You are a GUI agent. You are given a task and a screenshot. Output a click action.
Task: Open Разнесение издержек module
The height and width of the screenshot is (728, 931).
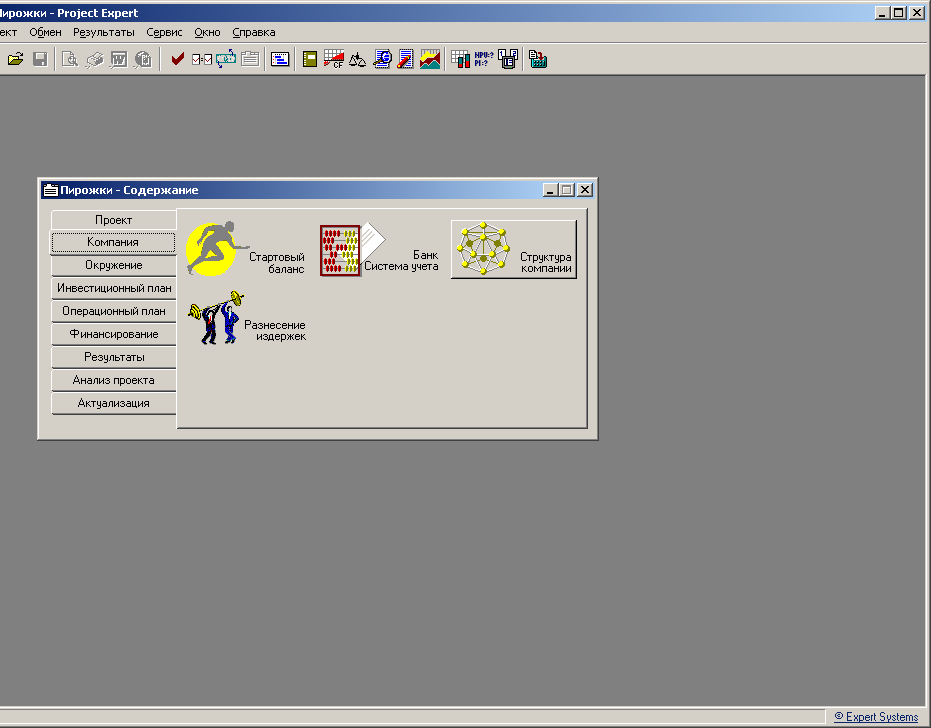247,318
